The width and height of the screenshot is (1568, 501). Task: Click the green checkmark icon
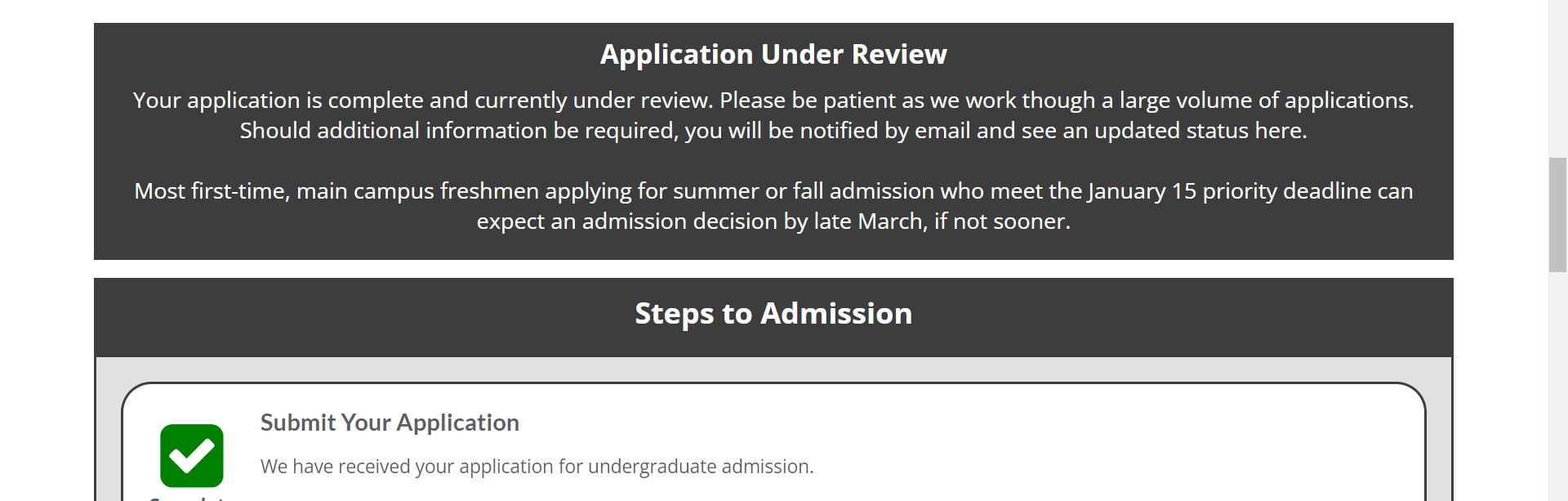[x=192, y=455]
